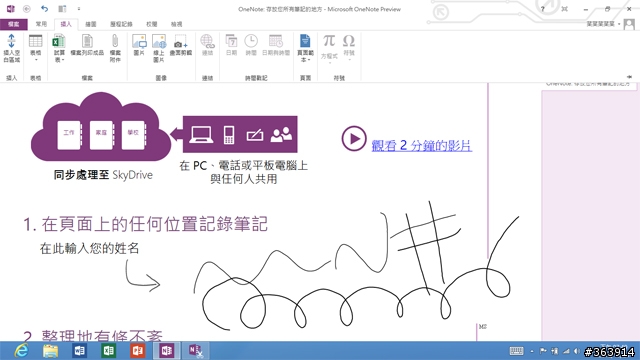Select the page entry in right page list
The image size is (640, 360).
[587, 84]
